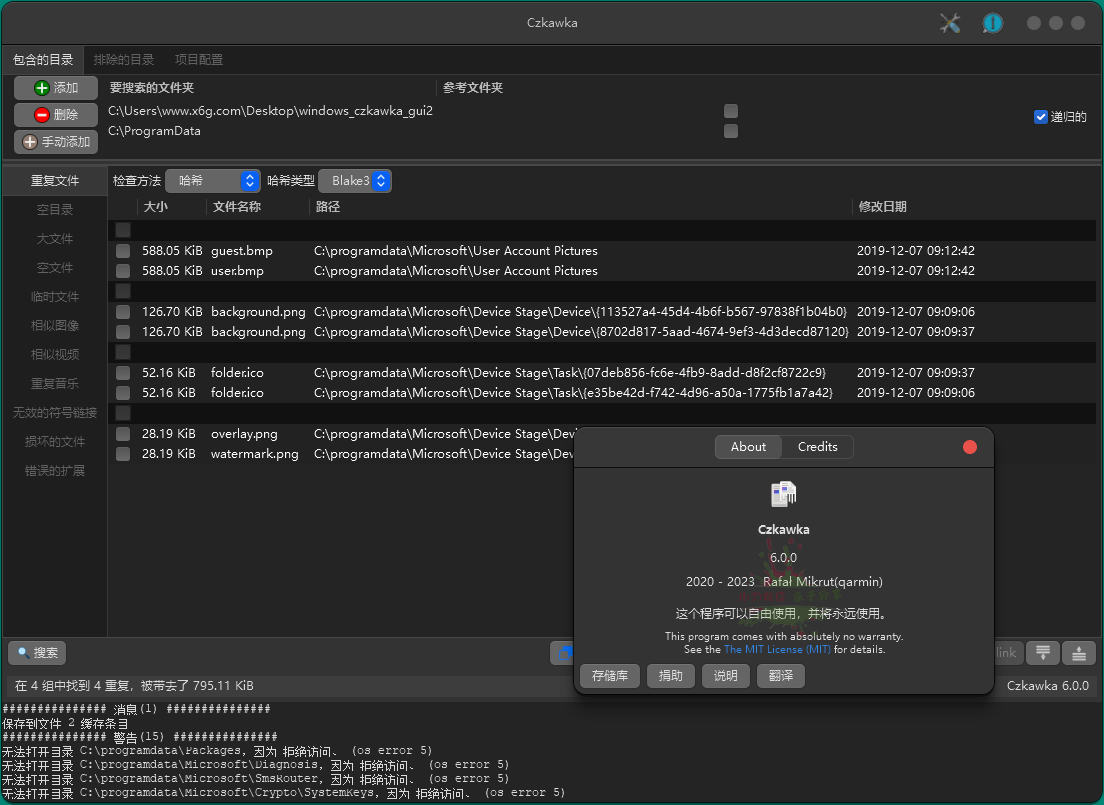Select 相似图像 in the left sidebar
This screenshot has width=1104, height=805.
click(x=54, y=325)
